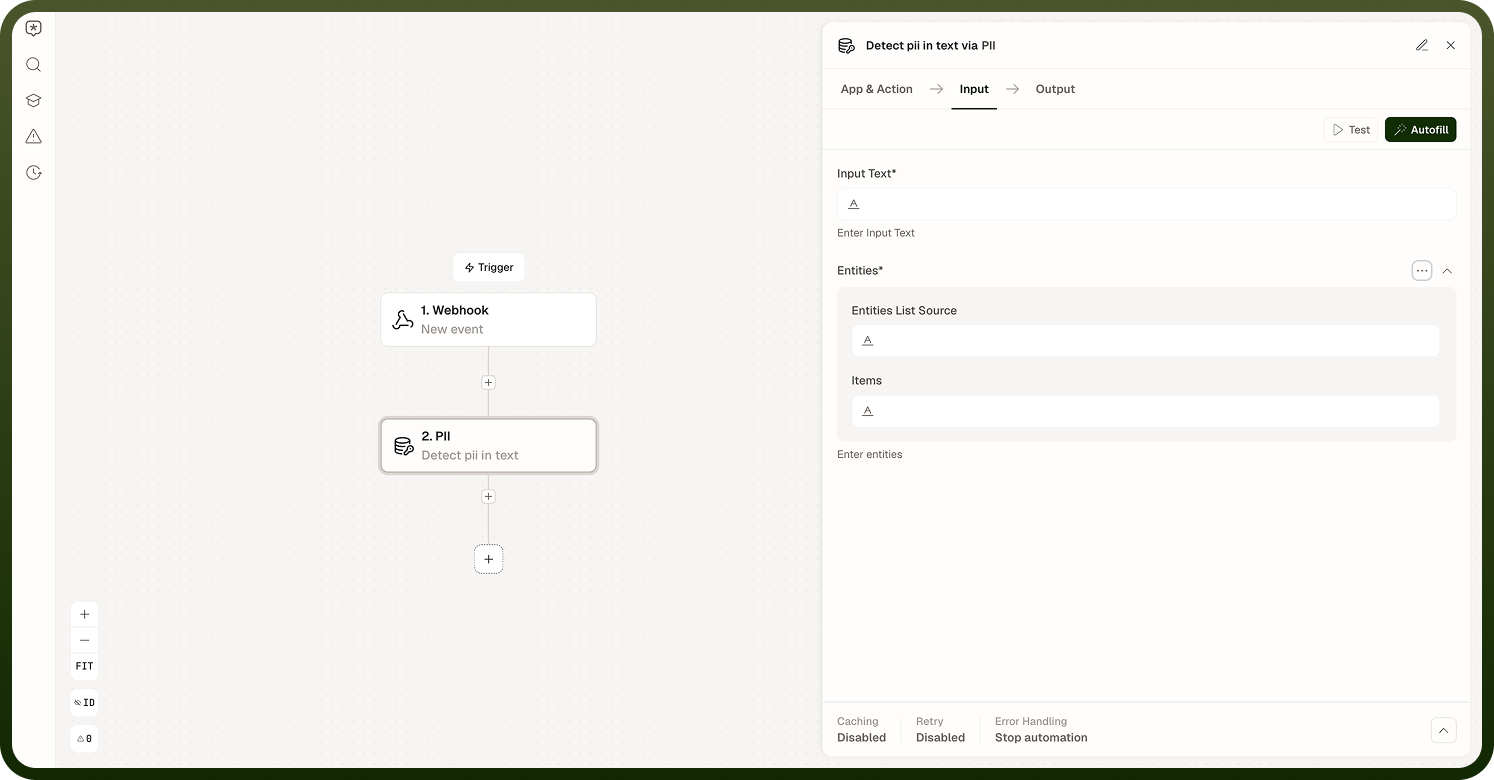Screen dimensions: 1494x780
Task: Open the warning triangle sidebar icon
Action: tap(33, 137)
